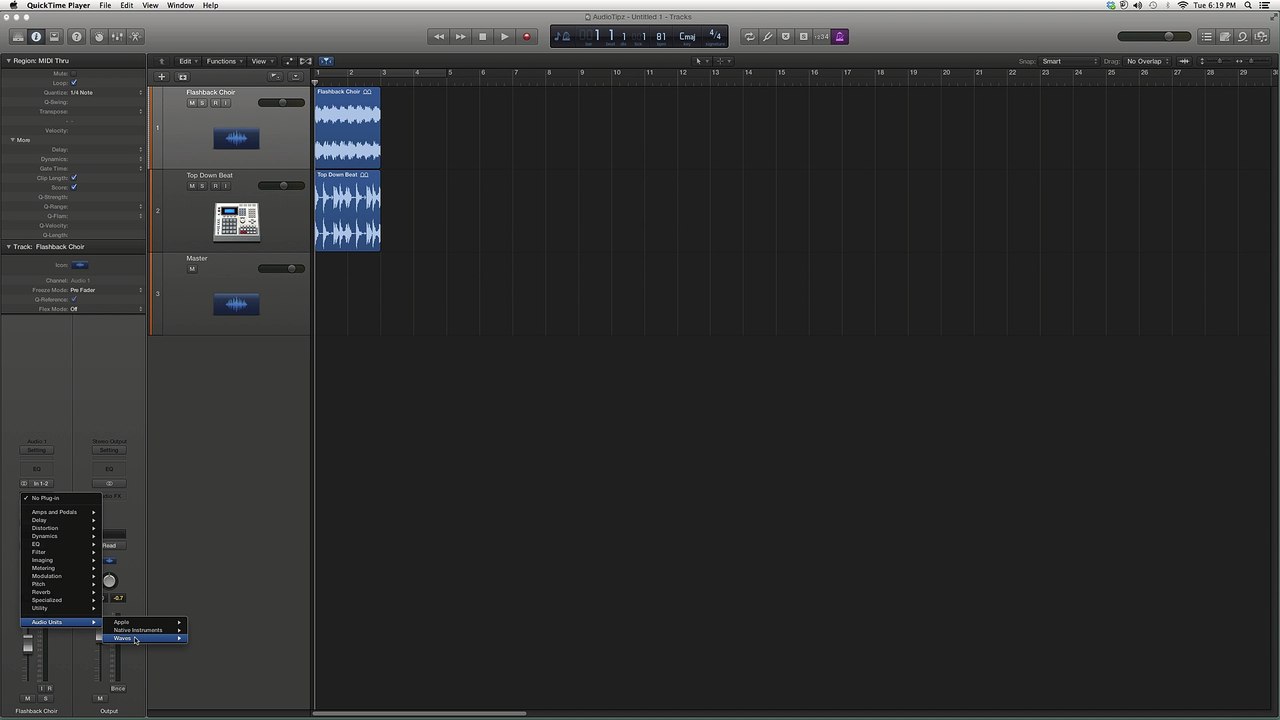Open the File menu in menu bar
1280x720 pixels.
coord(105,5)
